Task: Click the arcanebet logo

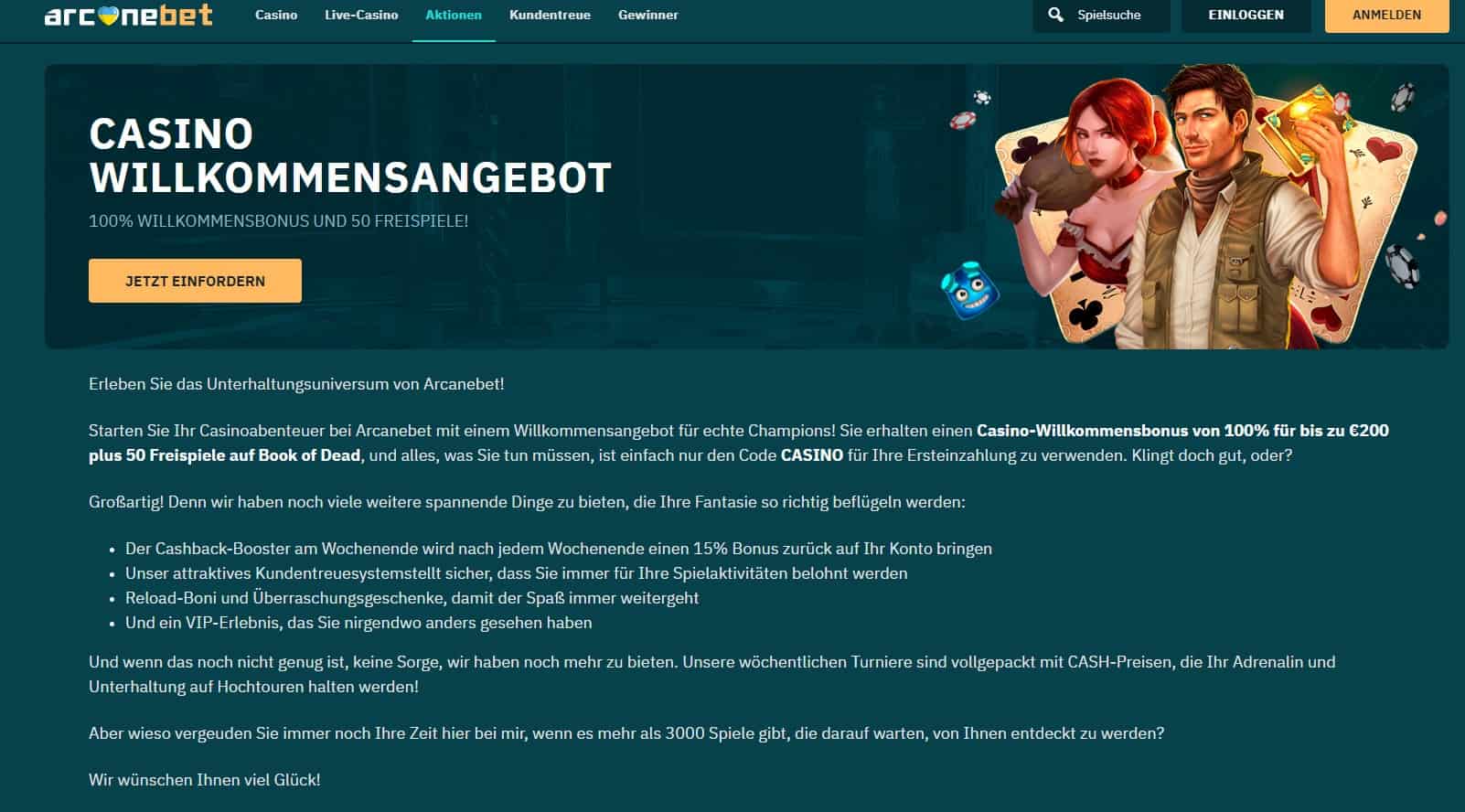Action: click(128, 15)
